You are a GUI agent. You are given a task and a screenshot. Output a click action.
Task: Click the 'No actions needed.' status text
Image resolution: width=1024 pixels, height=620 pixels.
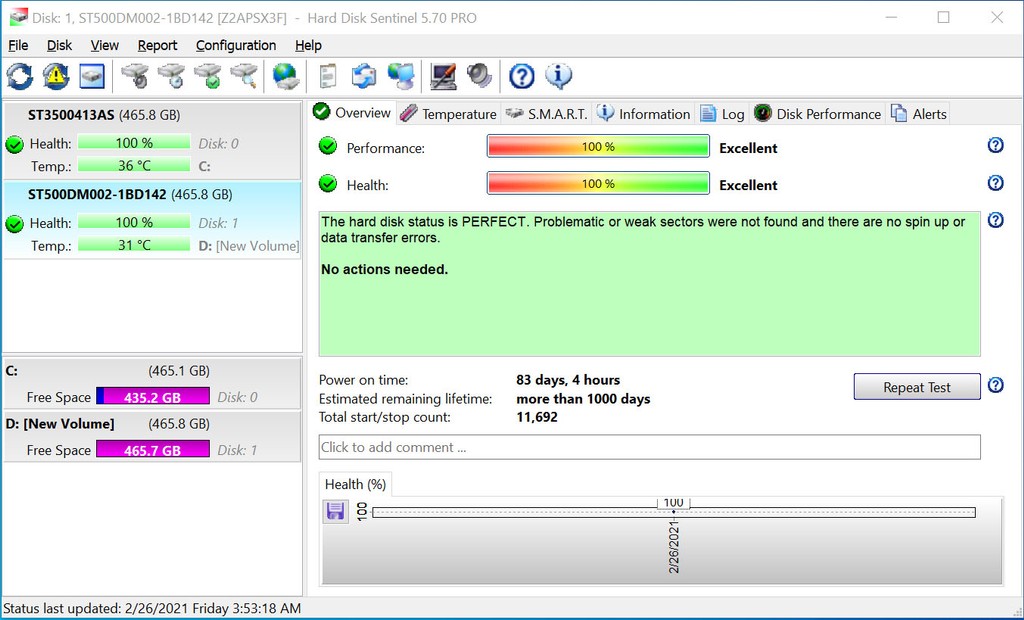(385, 269)
